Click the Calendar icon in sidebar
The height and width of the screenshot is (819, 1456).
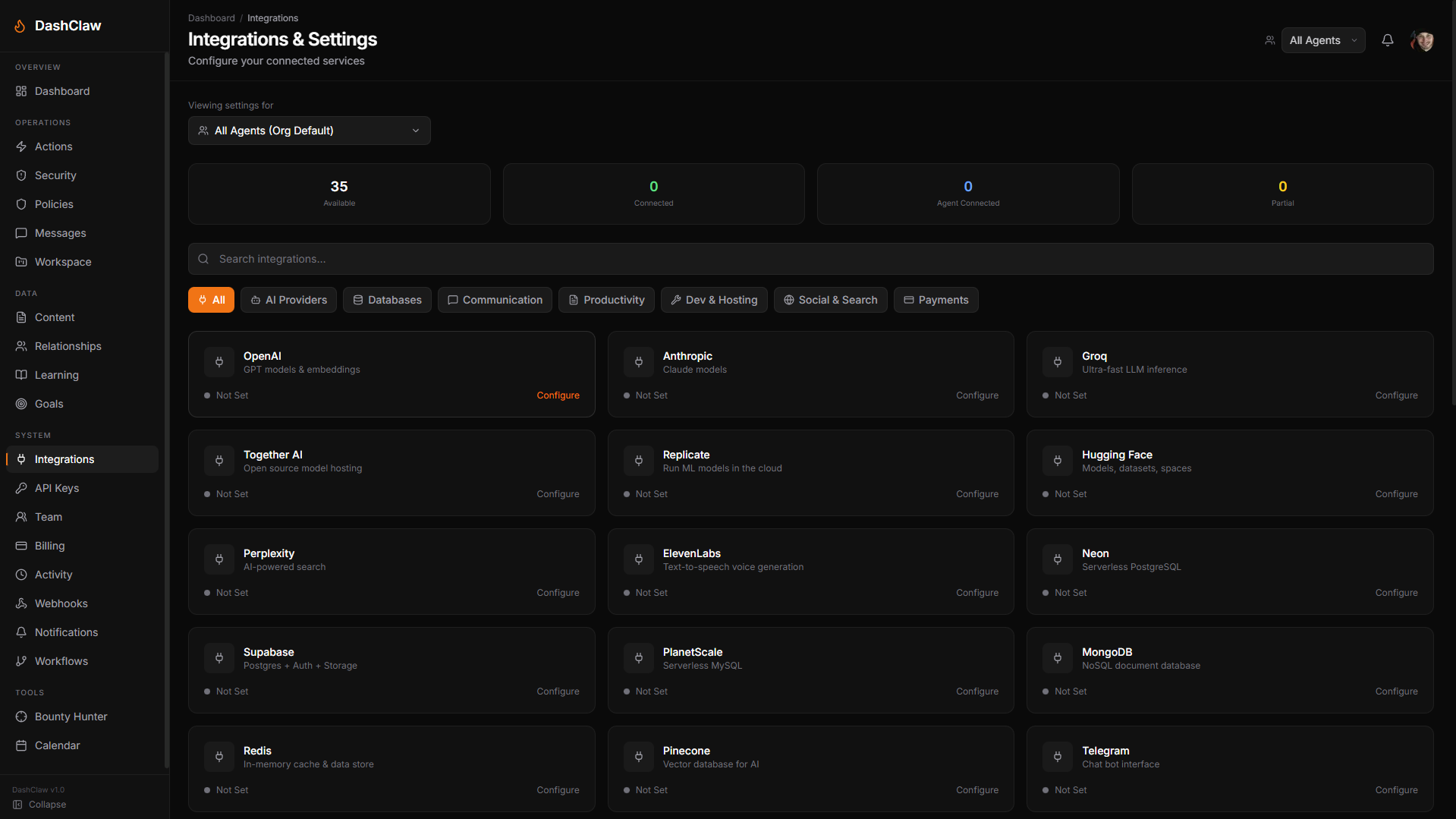coord(21,745)
